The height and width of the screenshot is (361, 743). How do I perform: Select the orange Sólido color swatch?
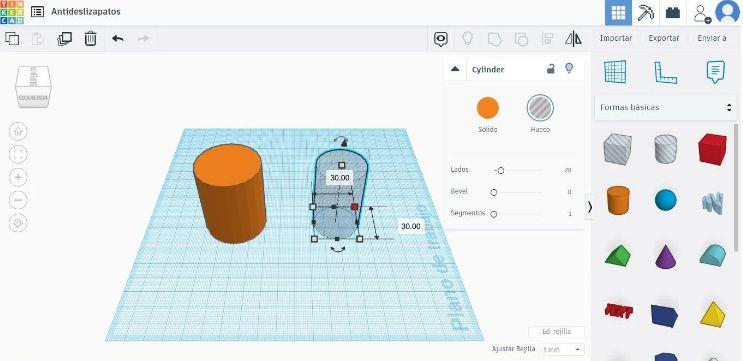click(488, 108)
